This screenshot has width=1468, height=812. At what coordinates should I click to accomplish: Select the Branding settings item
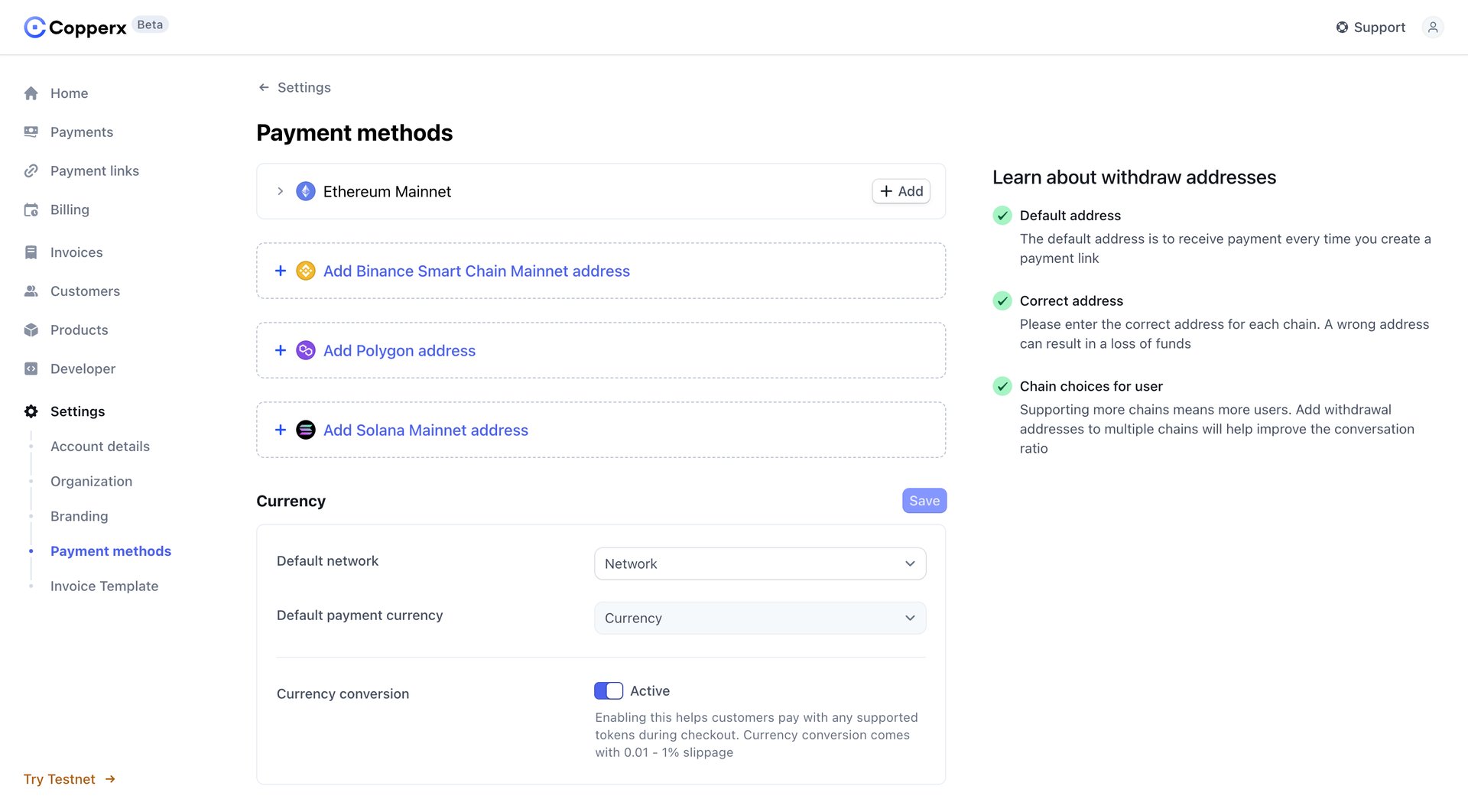click(x=79, y=516)
